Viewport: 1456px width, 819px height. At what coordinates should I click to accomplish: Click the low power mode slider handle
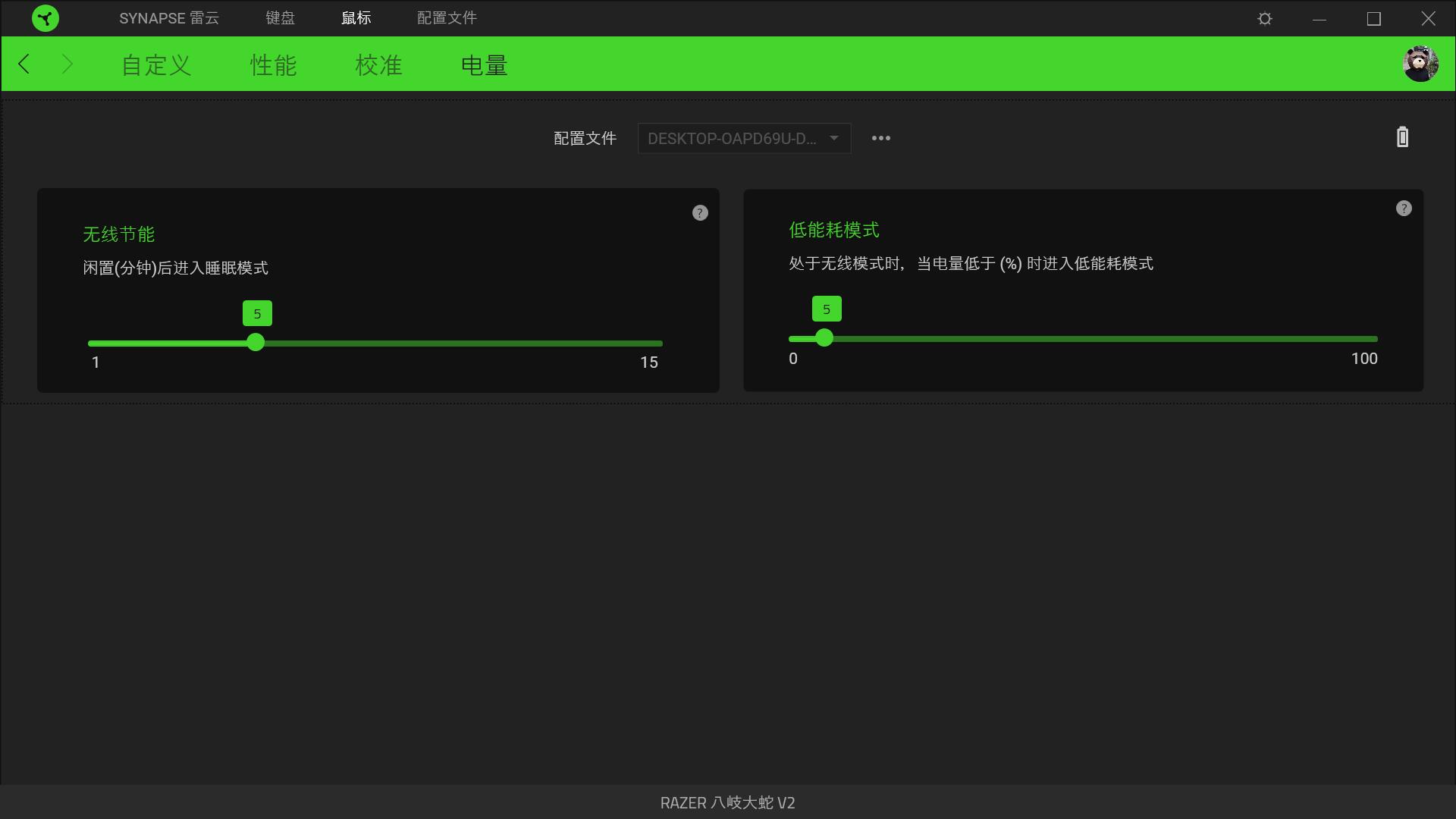point(824,338)
